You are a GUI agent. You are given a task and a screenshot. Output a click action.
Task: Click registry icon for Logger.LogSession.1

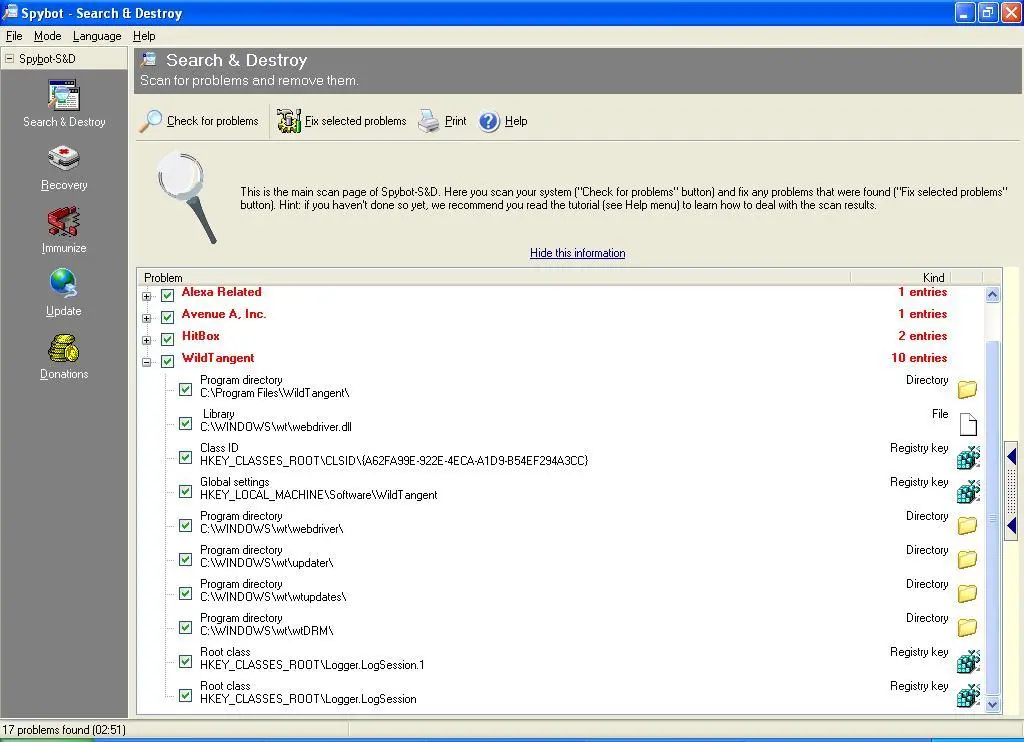[968, 661]
